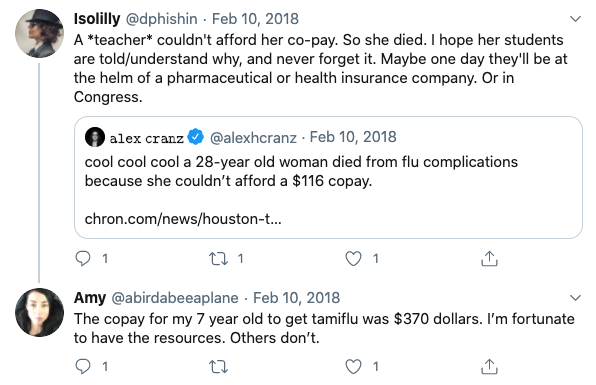Like Amy's tweet with heart icon
The height and width of the screenshot is (385, 596).
[x=353, y=367]
